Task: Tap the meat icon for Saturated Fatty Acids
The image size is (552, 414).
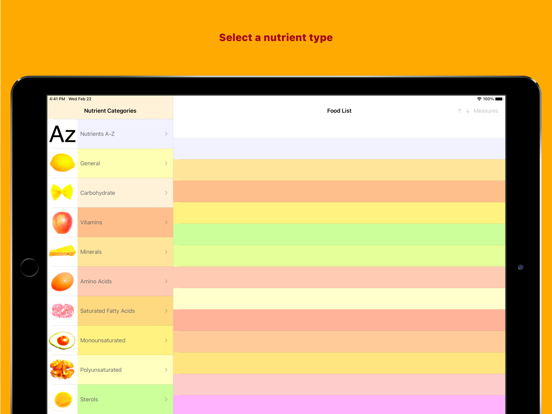Action: pyautogui.click(x=62, y=311)
